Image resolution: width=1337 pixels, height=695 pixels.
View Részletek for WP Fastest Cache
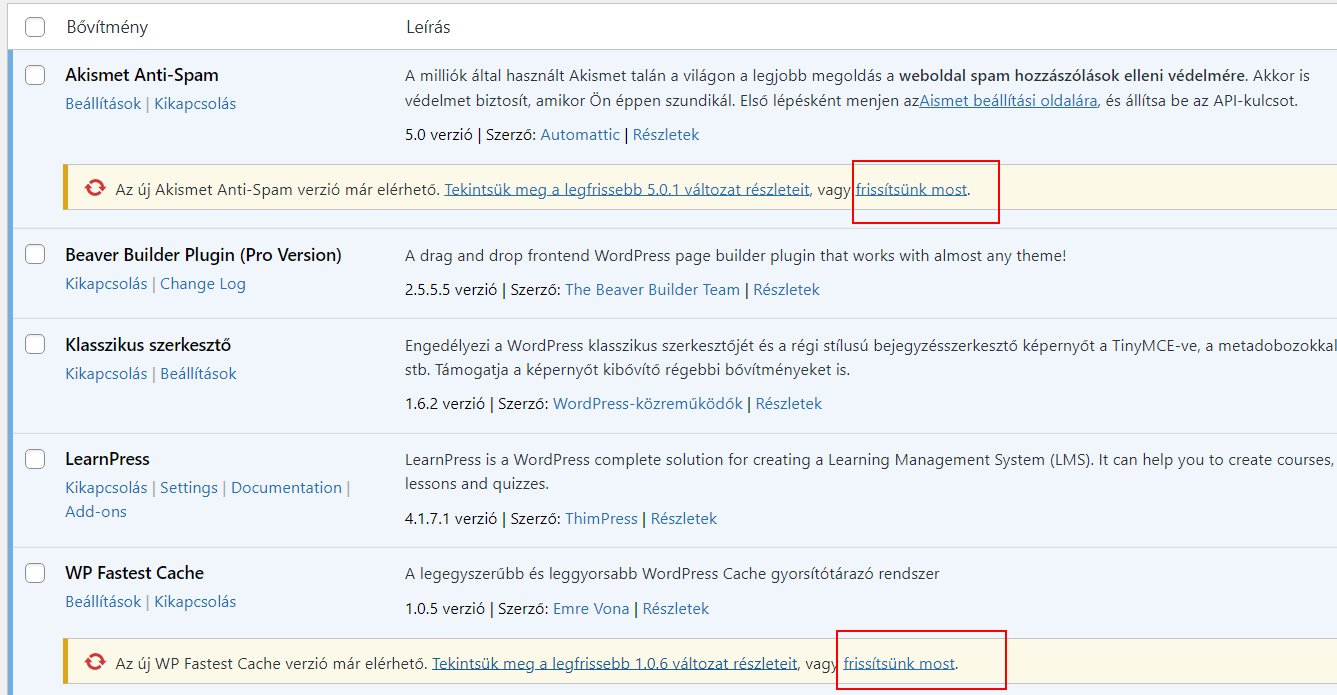[676, 608]
